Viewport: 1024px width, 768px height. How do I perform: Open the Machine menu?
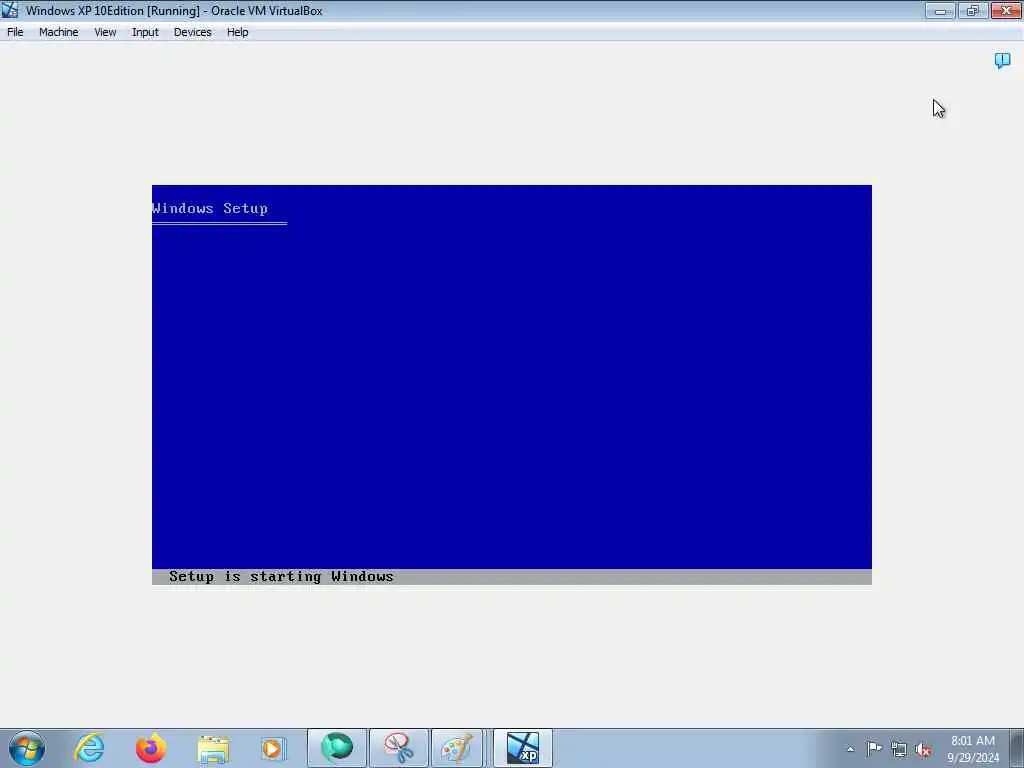tap(58, 32)
